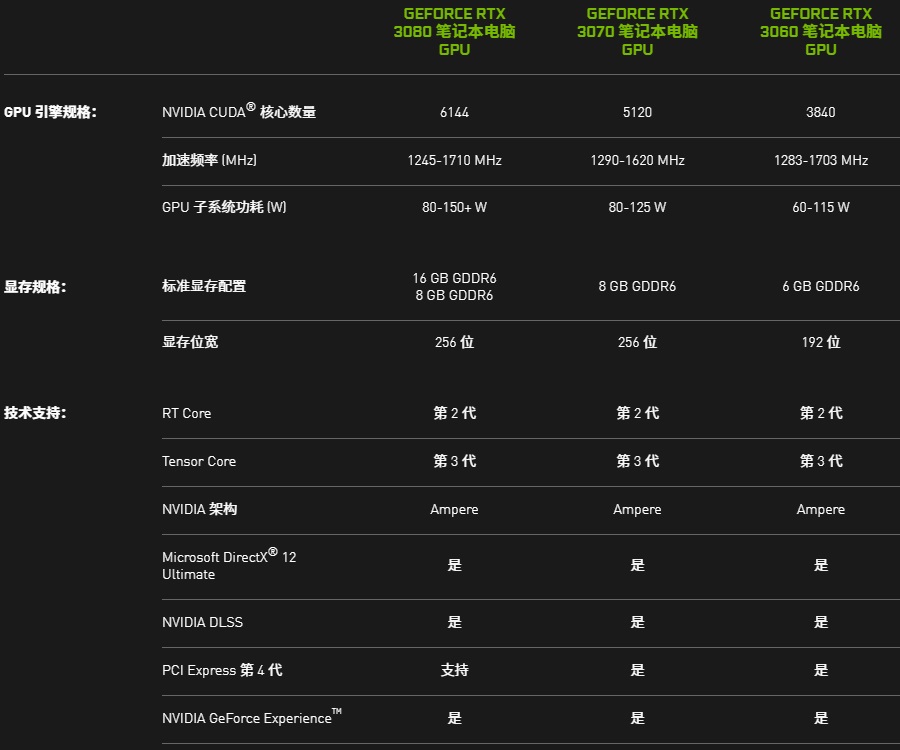Image resolution: width=900 pixels, height=750 pixels.
Task: Select the 技术支持 section label
Action: (35, 413)
